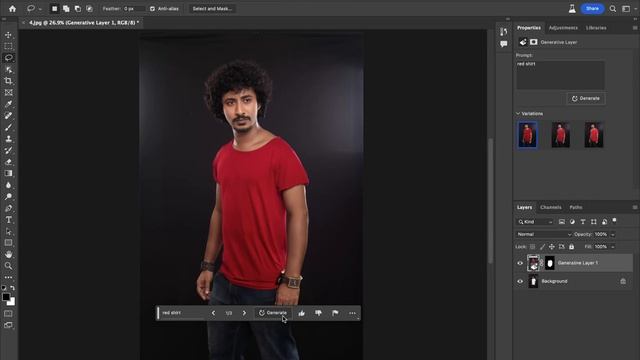Toggle adjustment layer filter
The height and width of the screenshot is (360, 640).
click(x=572, y=222)
